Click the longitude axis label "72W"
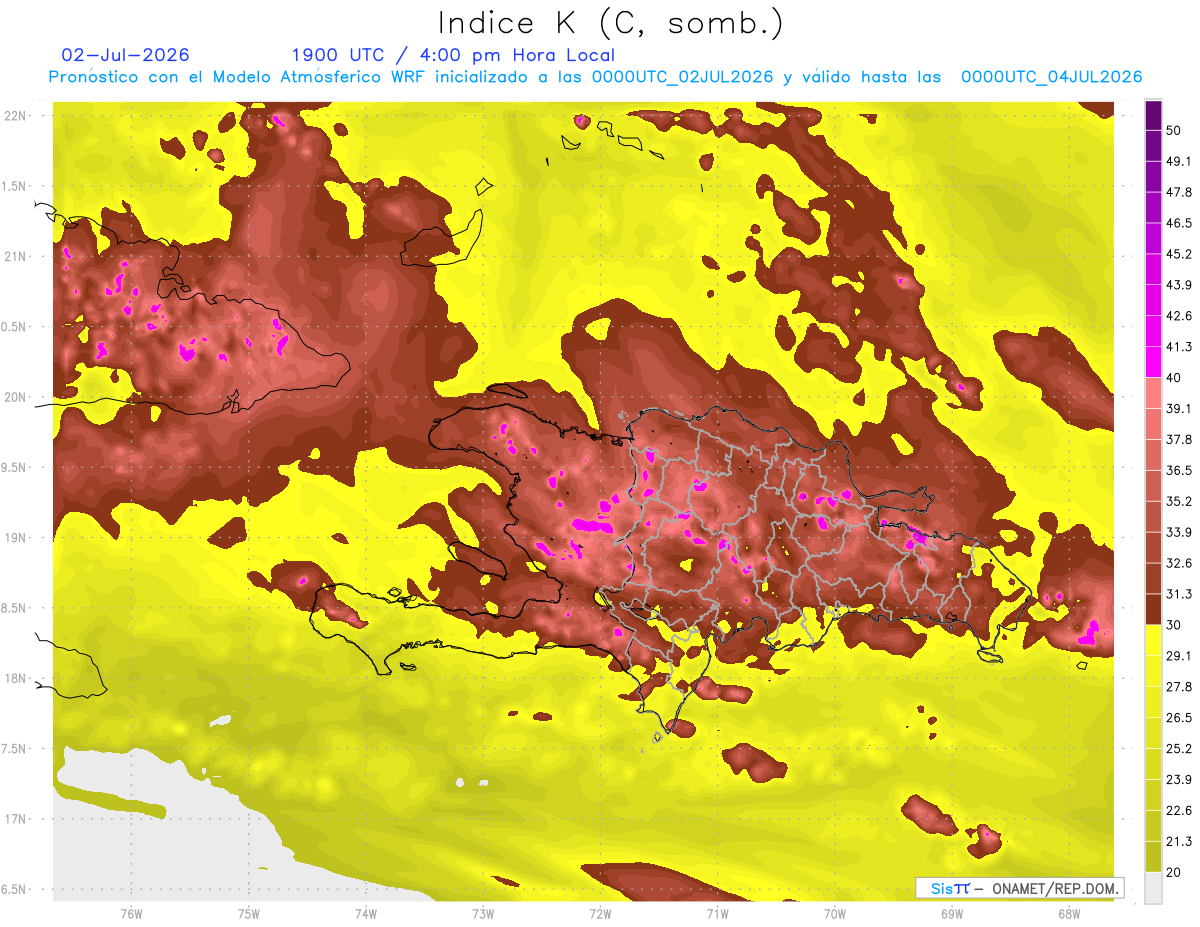The height and width of the screenshot is (927, 1200). pyautogui.click(x=600, y=914)
